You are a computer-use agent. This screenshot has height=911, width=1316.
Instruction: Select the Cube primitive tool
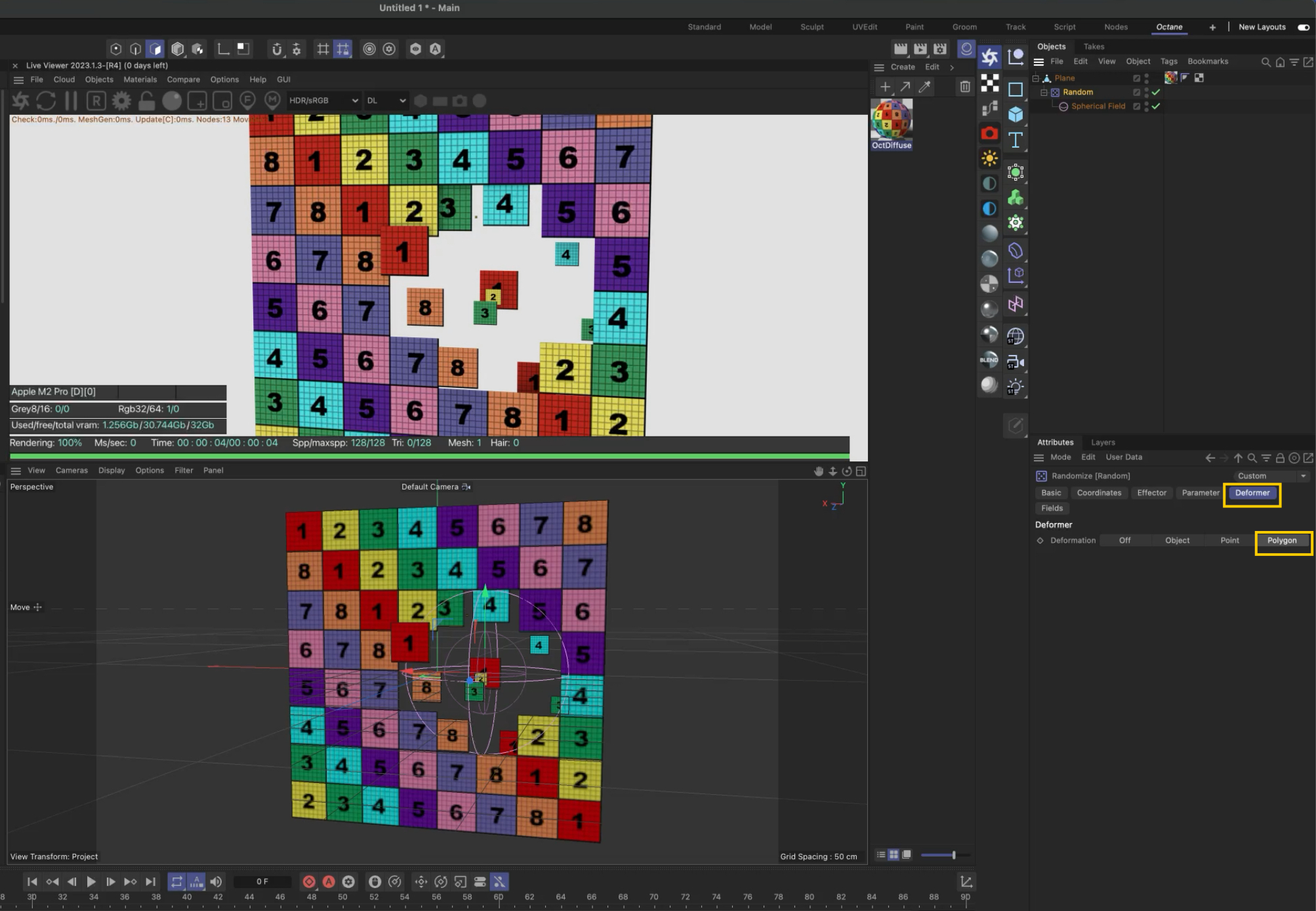1015,114
